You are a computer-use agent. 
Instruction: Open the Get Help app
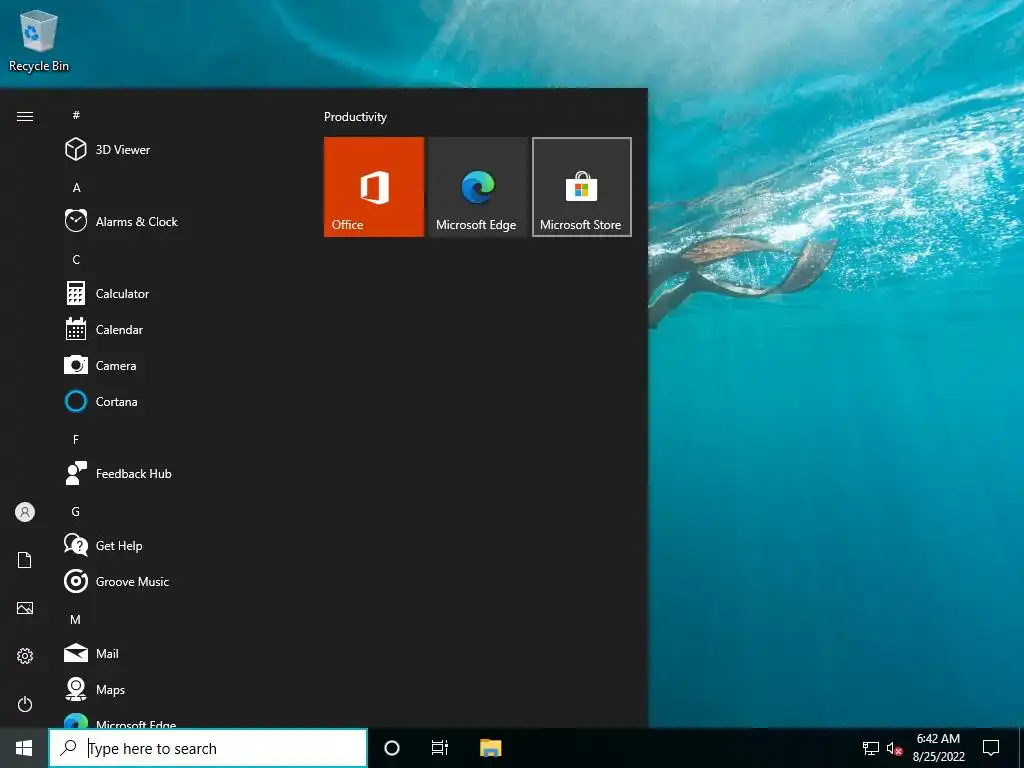click(x=176, y=545)
